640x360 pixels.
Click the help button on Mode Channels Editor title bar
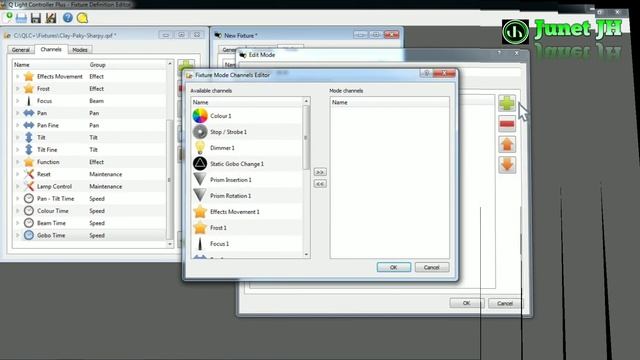pyautogui.click(x=426, y=73)
